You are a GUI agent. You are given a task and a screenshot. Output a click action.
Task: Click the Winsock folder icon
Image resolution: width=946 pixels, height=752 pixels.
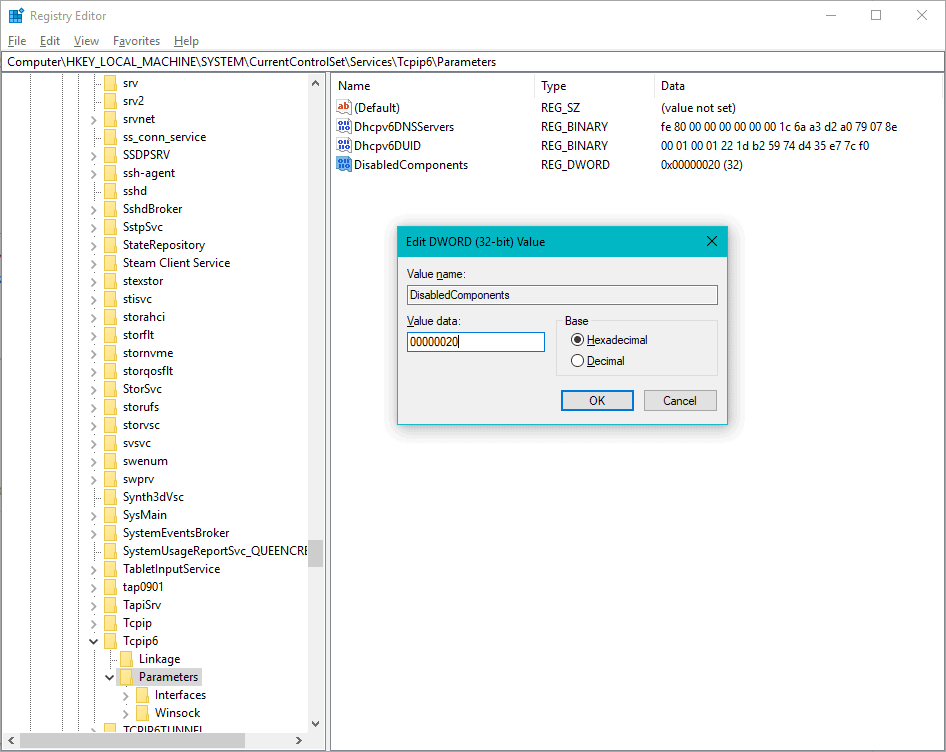142,713
